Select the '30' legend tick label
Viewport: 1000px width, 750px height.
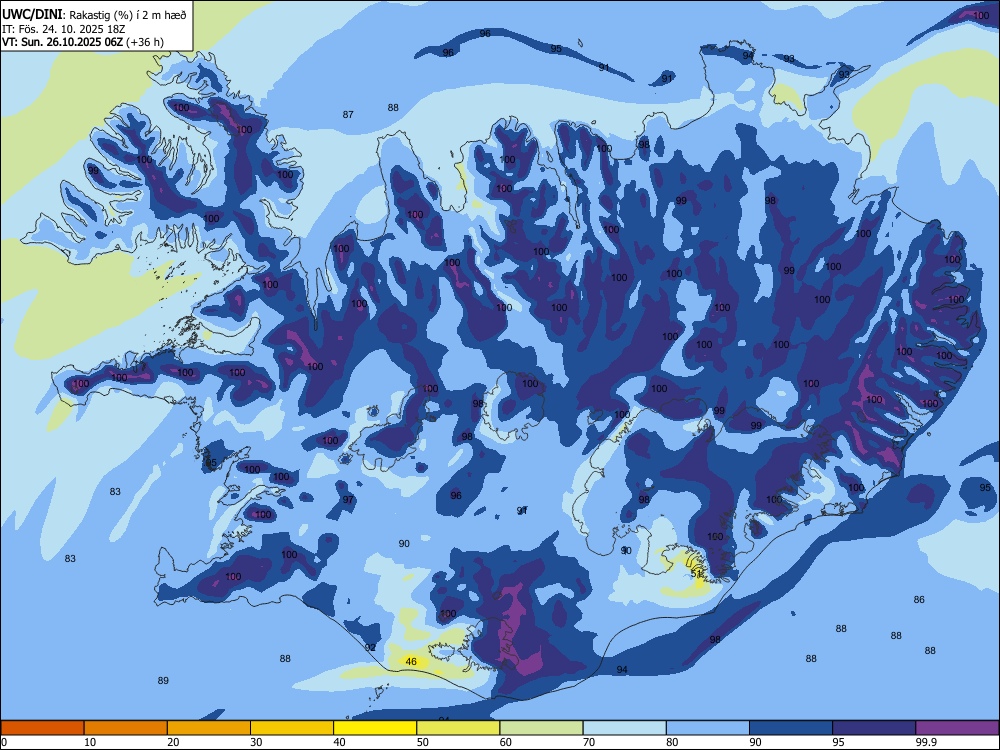256,742
